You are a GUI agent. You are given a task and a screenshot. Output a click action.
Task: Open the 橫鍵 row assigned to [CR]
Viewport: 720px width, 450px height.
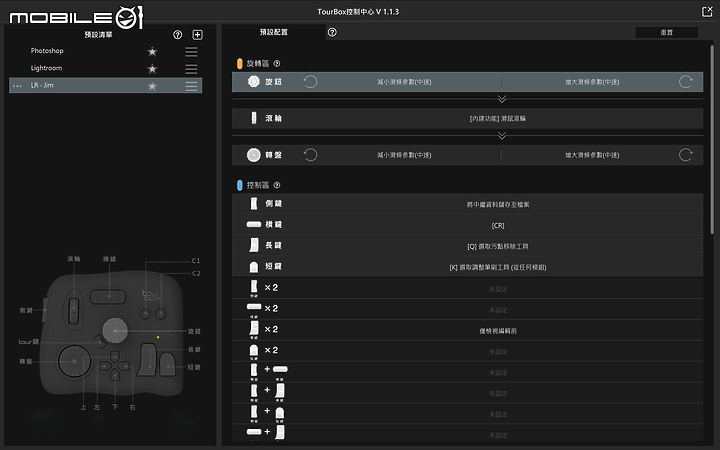[467, 225]
